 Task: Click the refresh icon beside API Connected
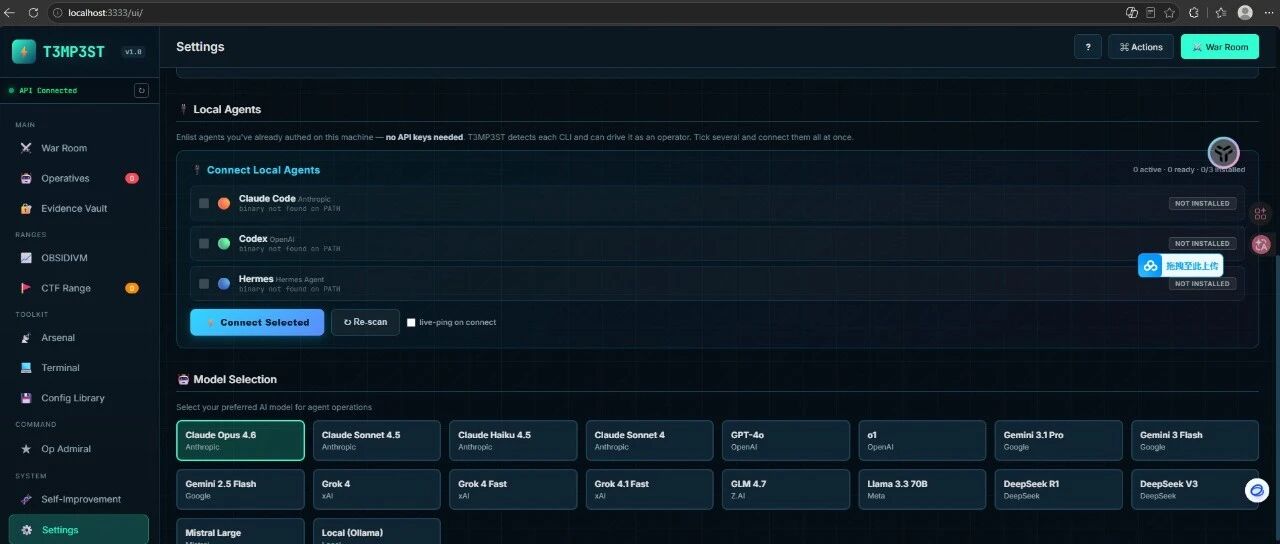pos(141,90)
